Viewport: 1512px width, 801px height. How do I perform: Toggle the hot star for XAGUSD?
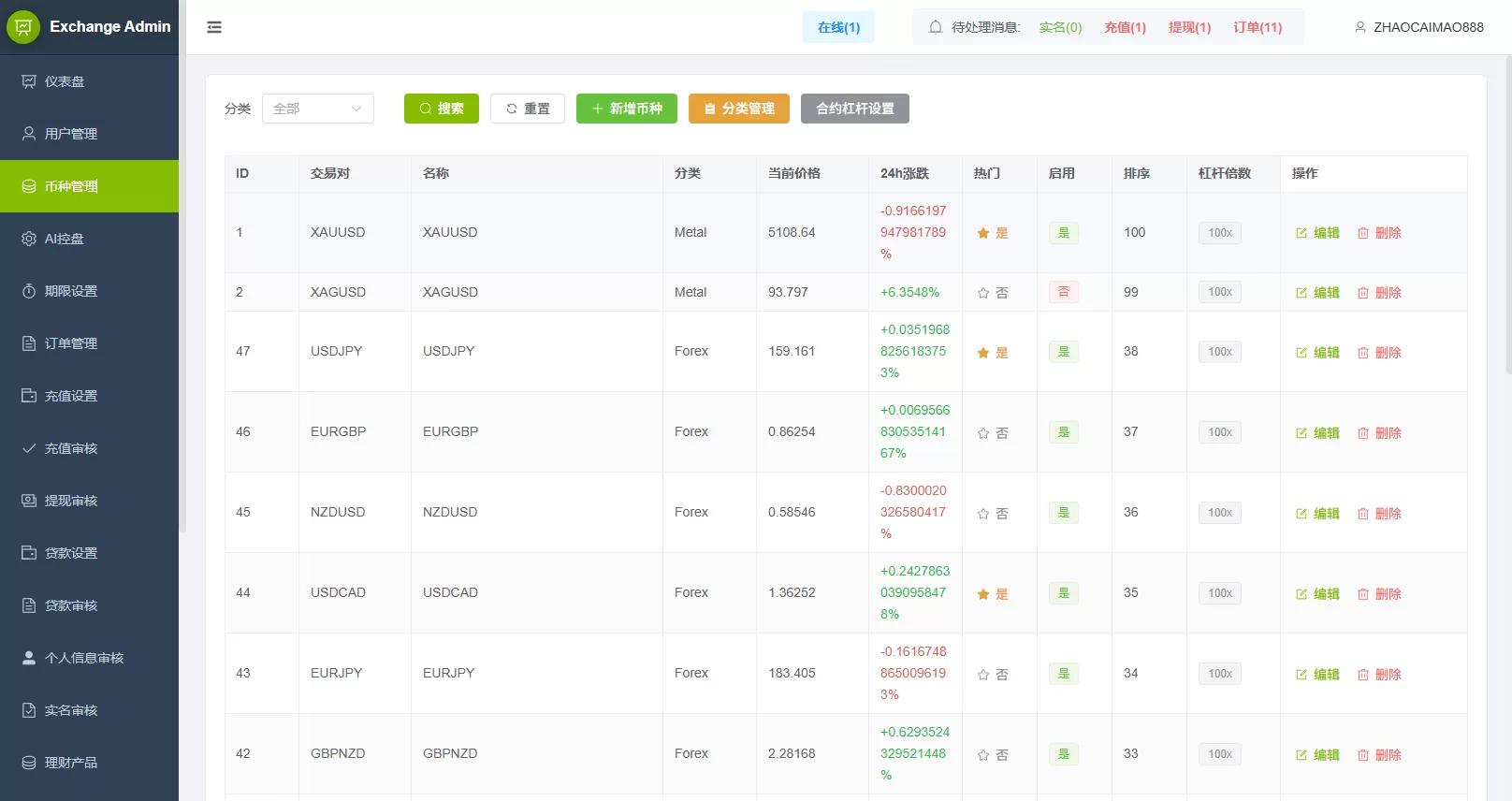[x=983, y=293]
